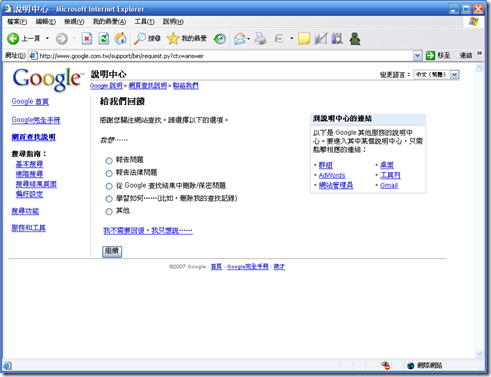Click the page icon in address bar
This screenshot has width=491, height=377.
click(33, 56)
